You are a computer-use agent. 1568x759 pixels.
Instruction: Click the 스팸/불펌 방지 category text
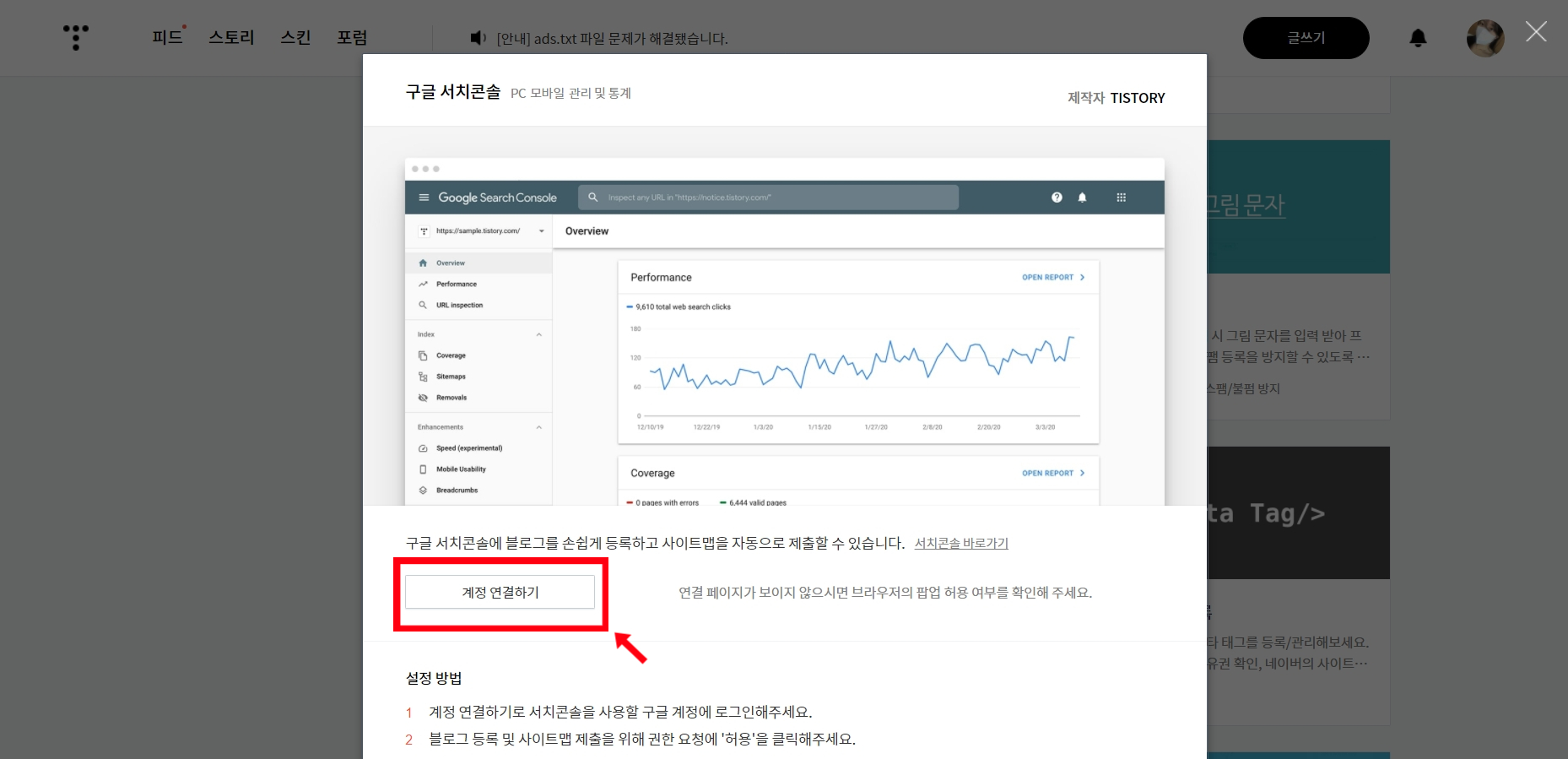coord(1243,388)
